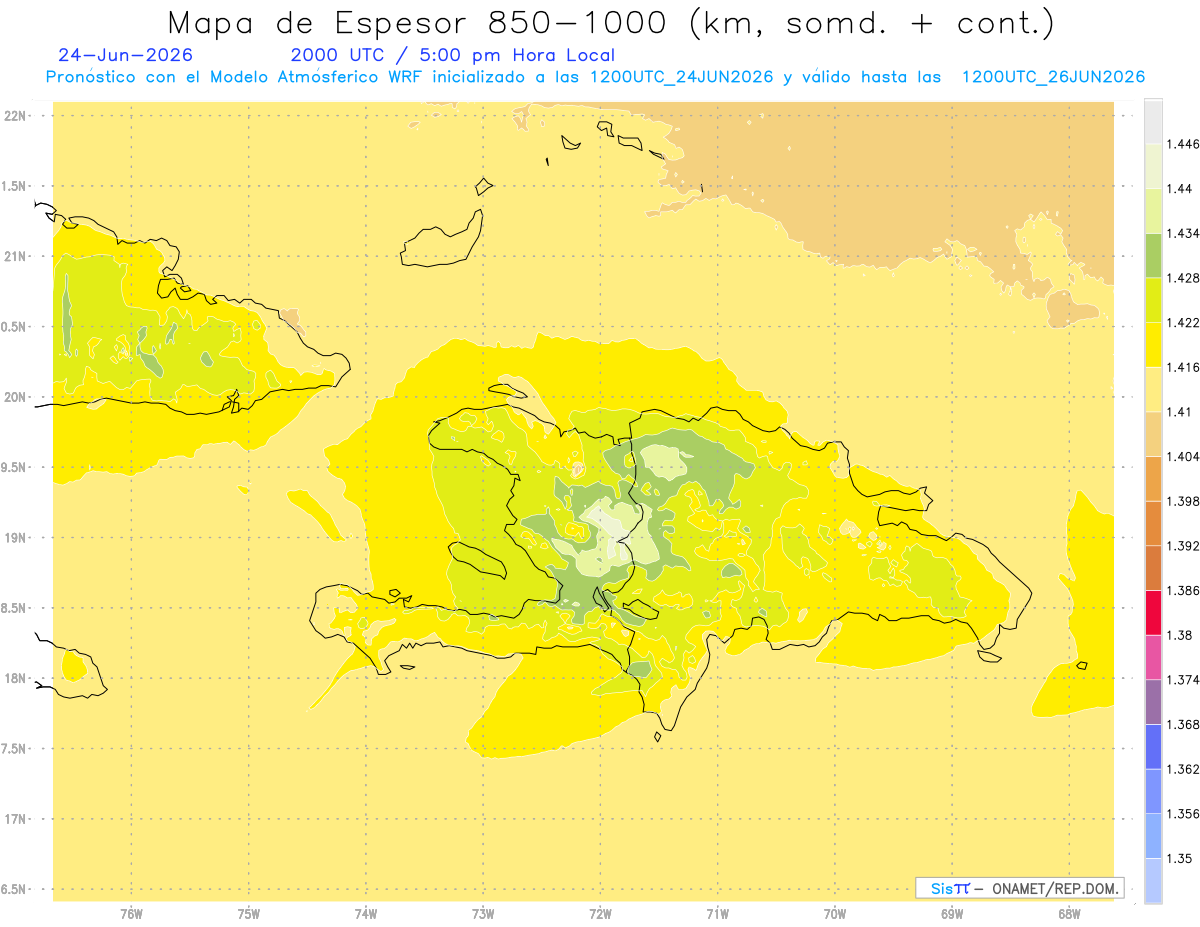Click the colorbar value 1.41

click(1179, 412)
